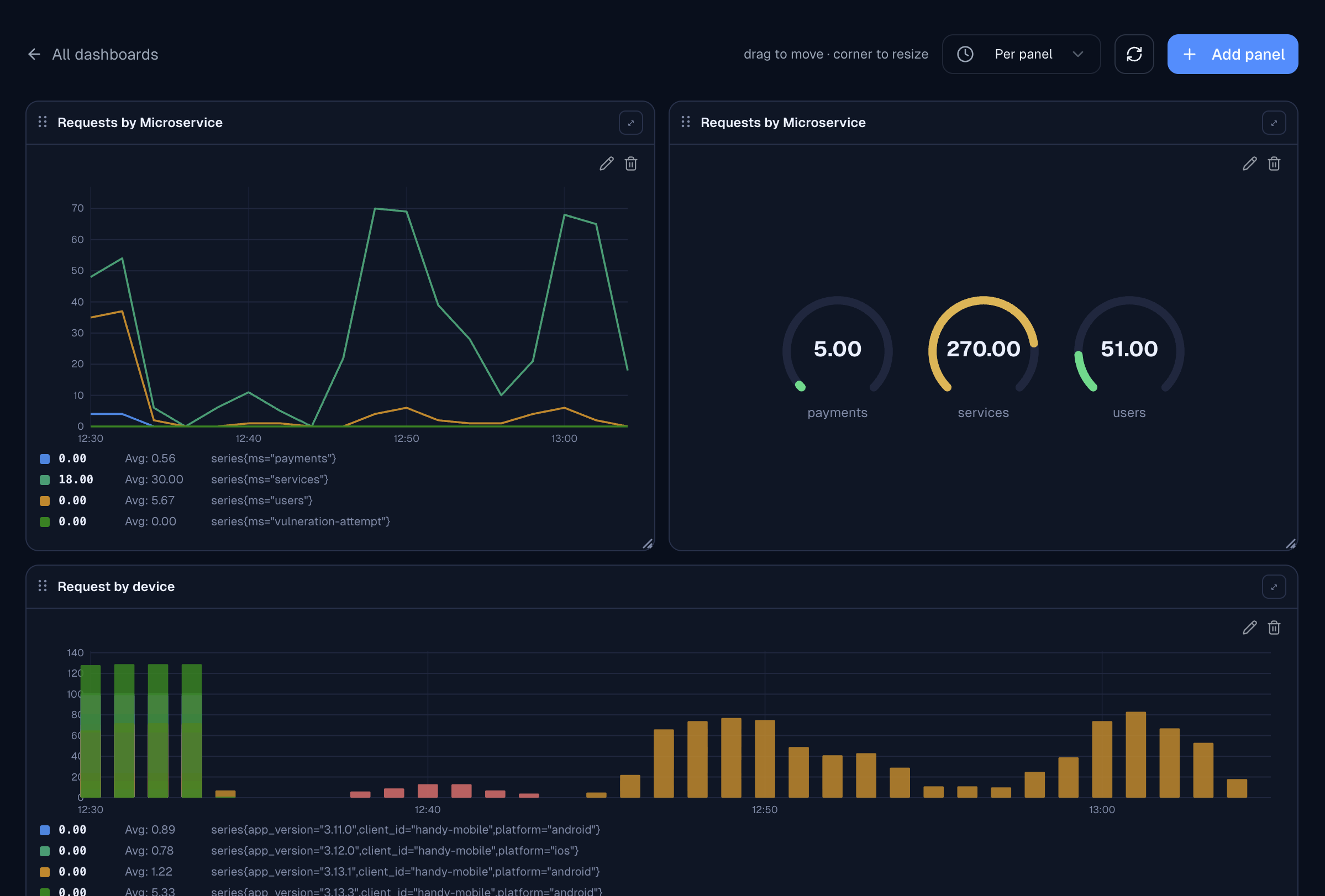The width and height of the screenshot is (1325, 896).
Task: Select the app_version 3.12.0 ios legend entry
Action: click(395, 851)
